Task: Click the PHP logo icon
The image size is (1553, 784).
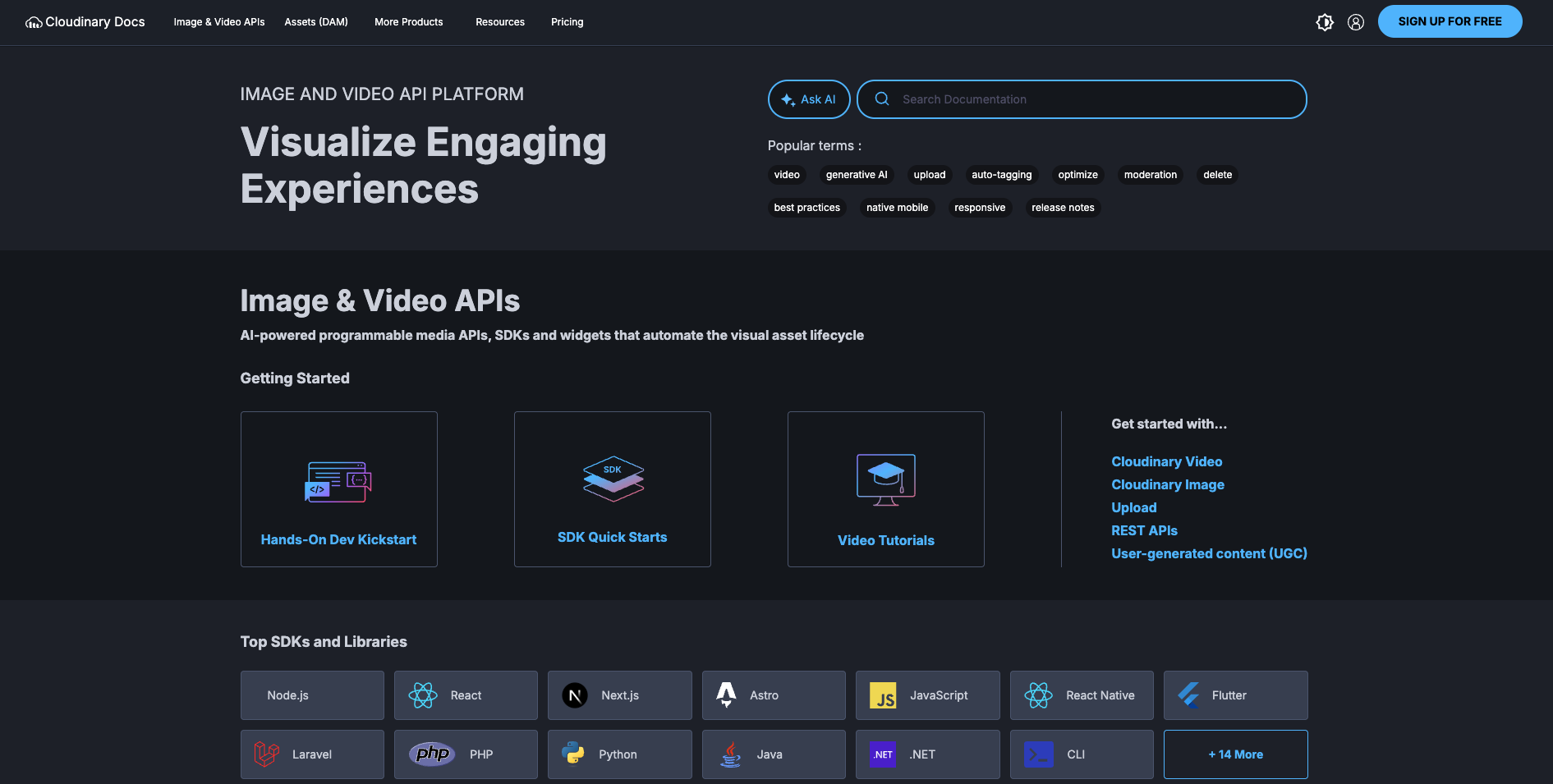Action: [x=432, y=754]
